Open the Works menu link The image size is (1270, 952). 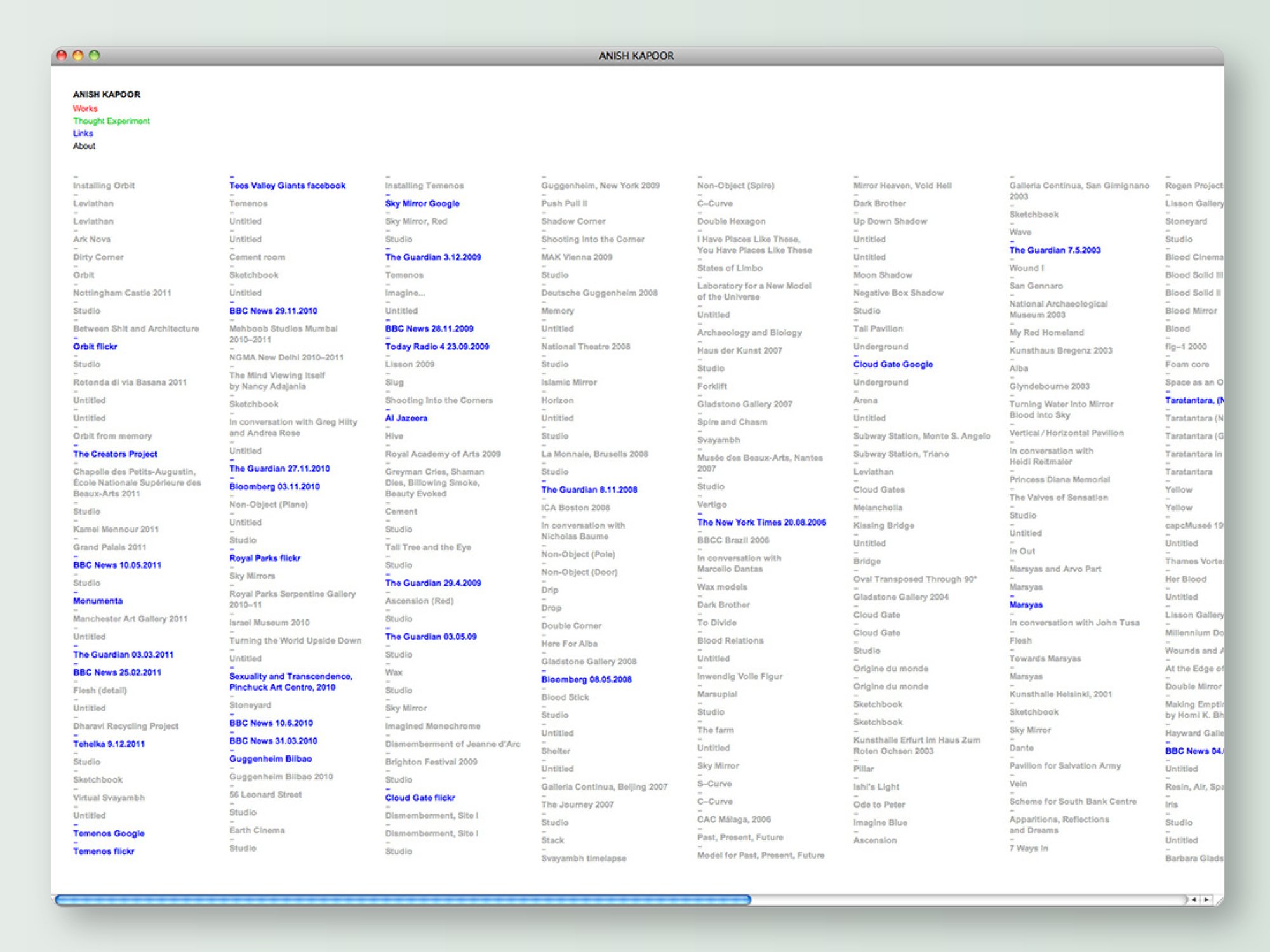click(x=85, y=109)
